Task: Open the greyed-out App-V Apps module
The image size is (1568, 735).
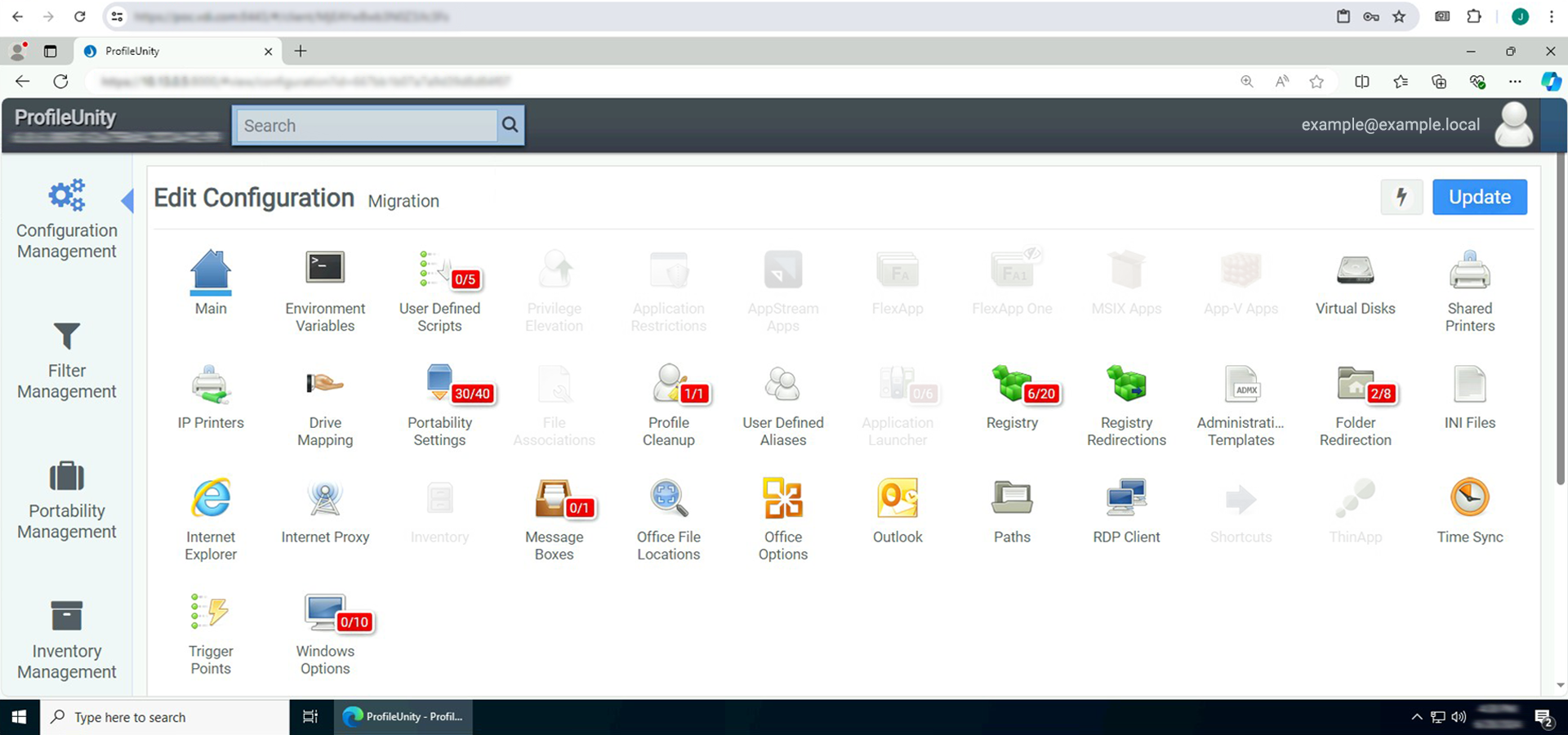Action: (x=1241, y=283)
